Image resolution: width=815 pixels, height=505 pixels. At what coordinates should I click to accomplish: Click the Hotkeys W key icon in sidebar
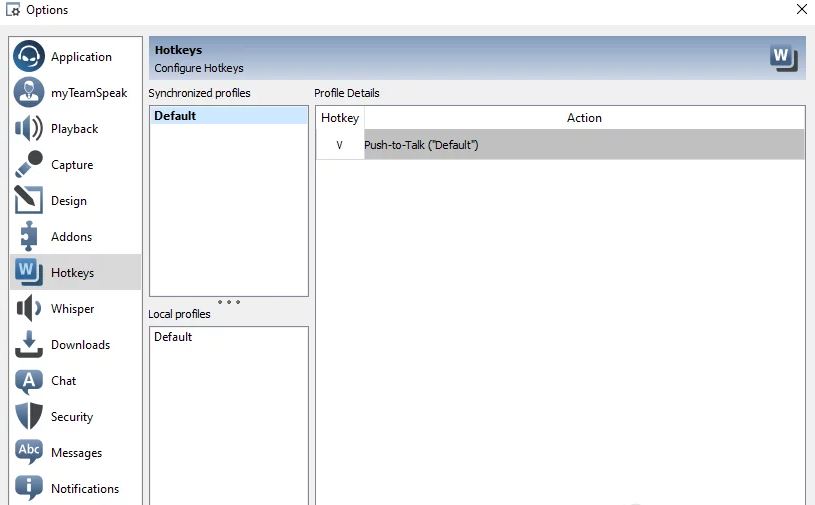pos(29,272)
